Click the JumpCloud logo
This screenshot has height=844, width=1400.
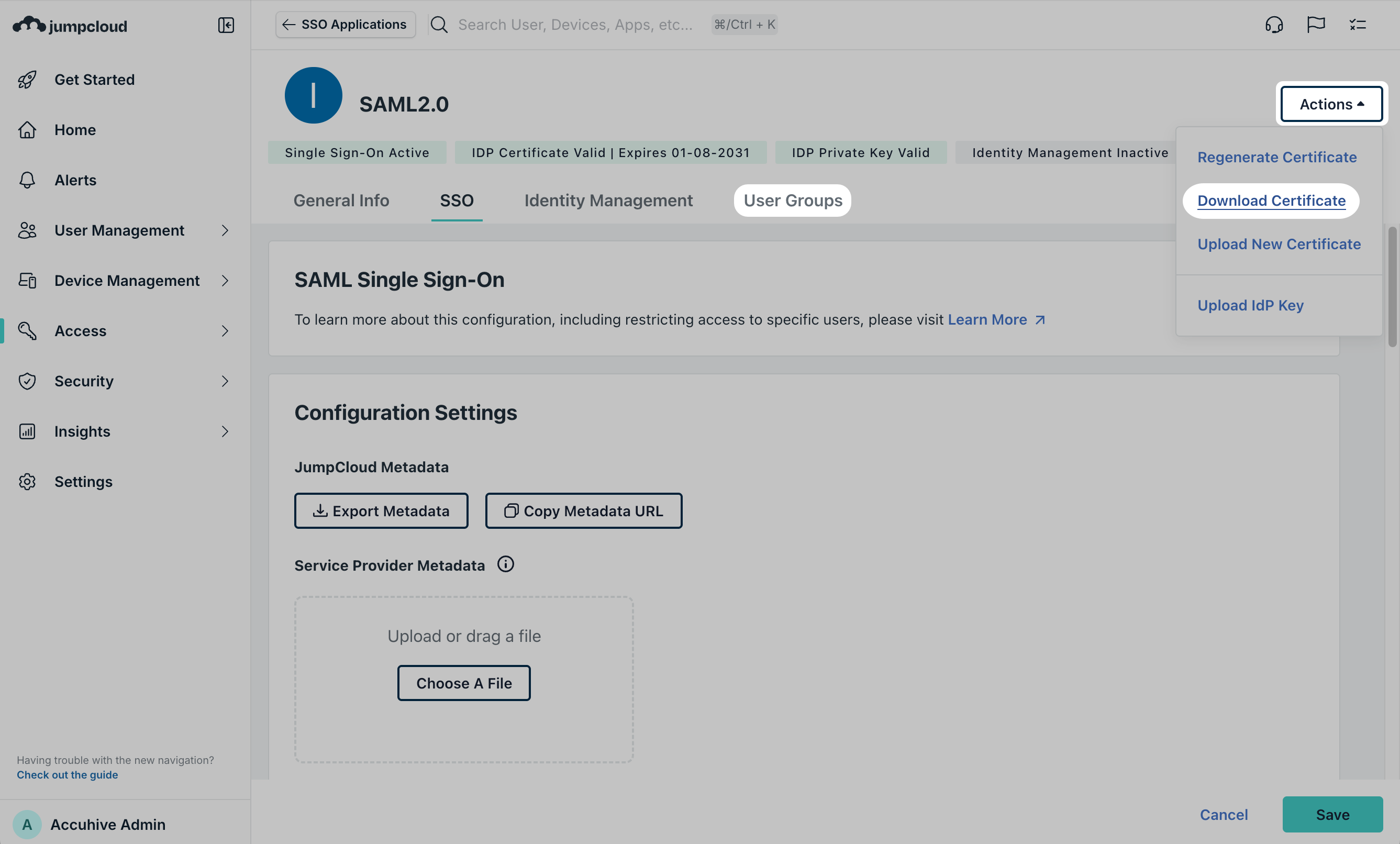coord(70,26)
